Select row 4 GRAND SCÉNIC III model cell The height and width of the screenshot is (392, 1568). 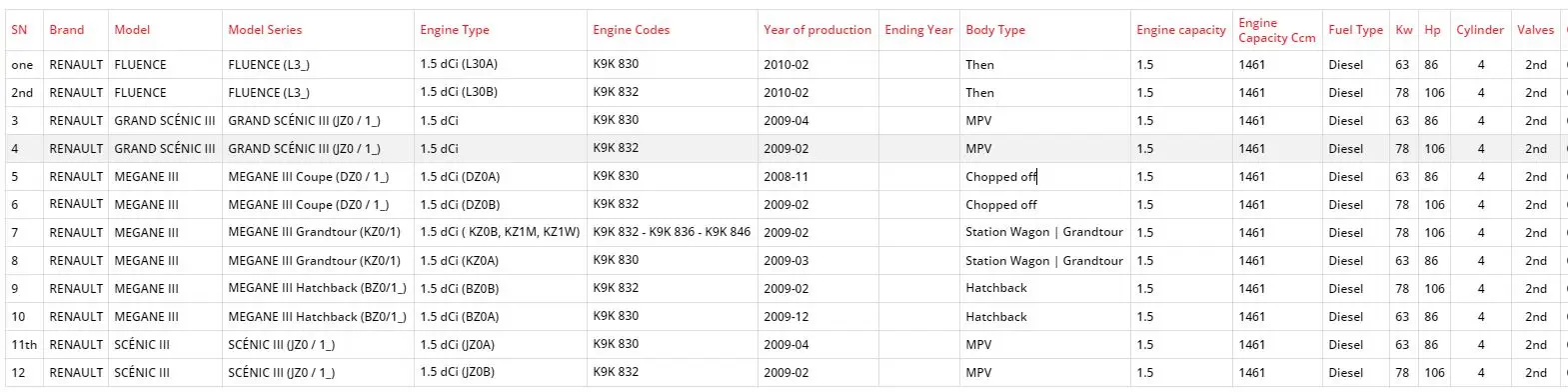166,149
